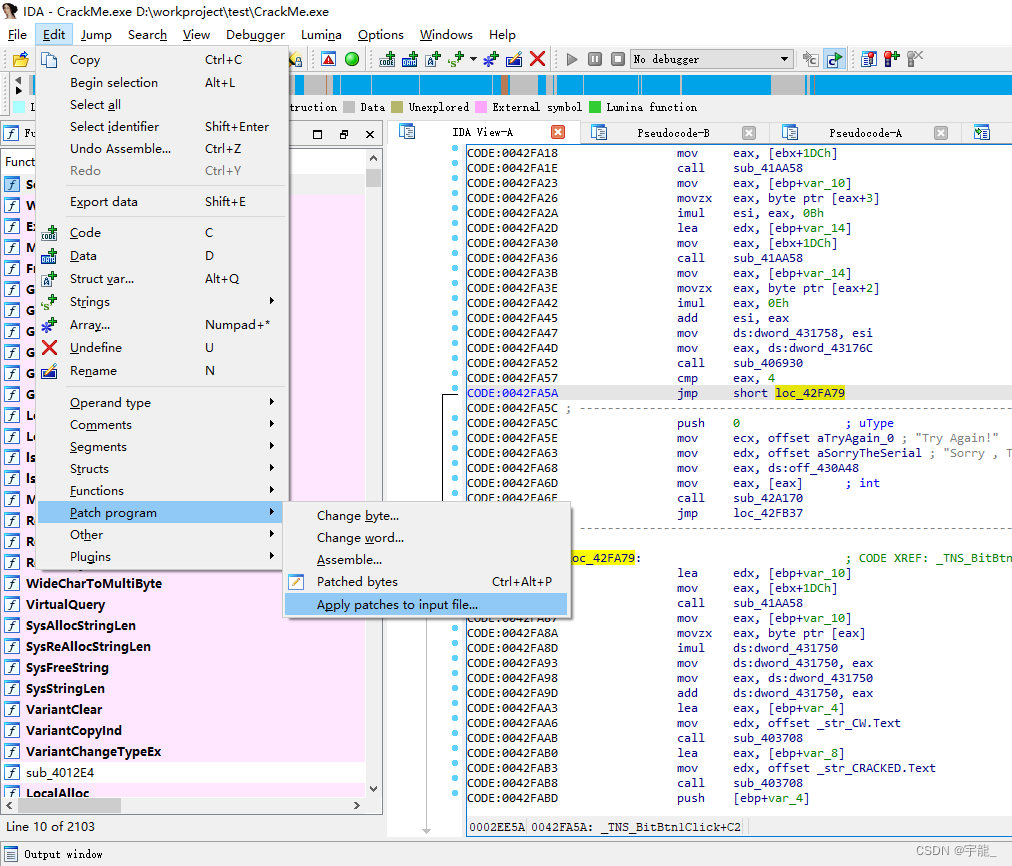The image size is (1012, 866).
Task: Click the Create string toolbar icon
Action: pyautogui.click(x=456, y=59)
